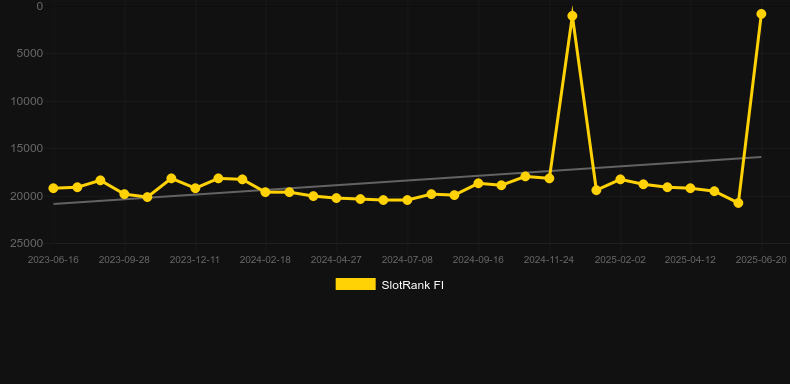The width and height of the screenshot is (790, 384).
Task: Select the data point above 2024-09-16
Action: pyautogui.click(x=478, y=183)
